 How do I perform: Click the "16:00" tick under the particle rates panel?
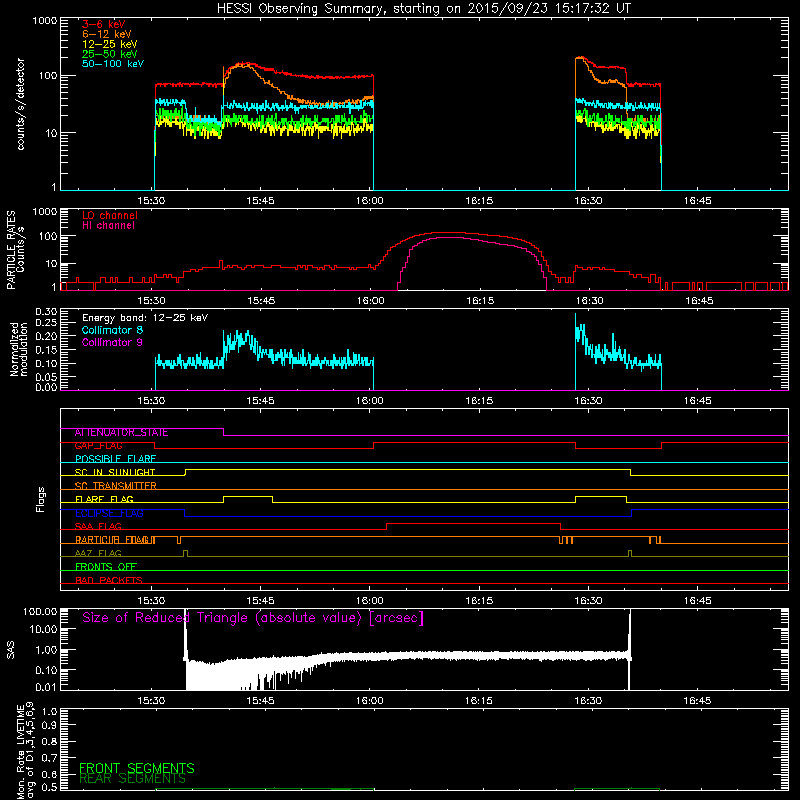point(370,301)
